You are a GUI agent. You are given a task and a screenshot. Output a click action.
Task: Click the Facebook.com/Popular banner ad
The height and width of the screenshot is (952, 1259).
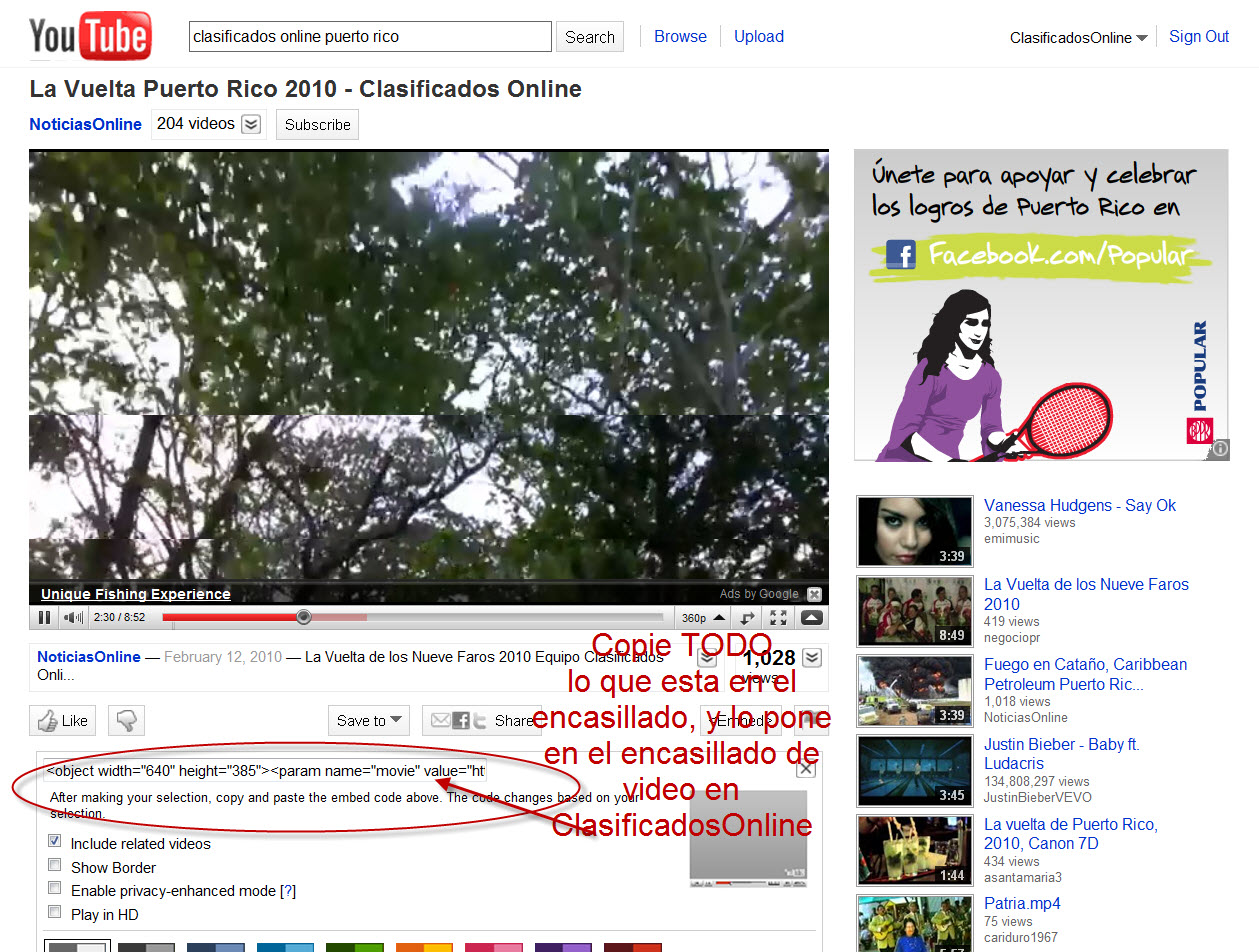(x=1041, y=305)
